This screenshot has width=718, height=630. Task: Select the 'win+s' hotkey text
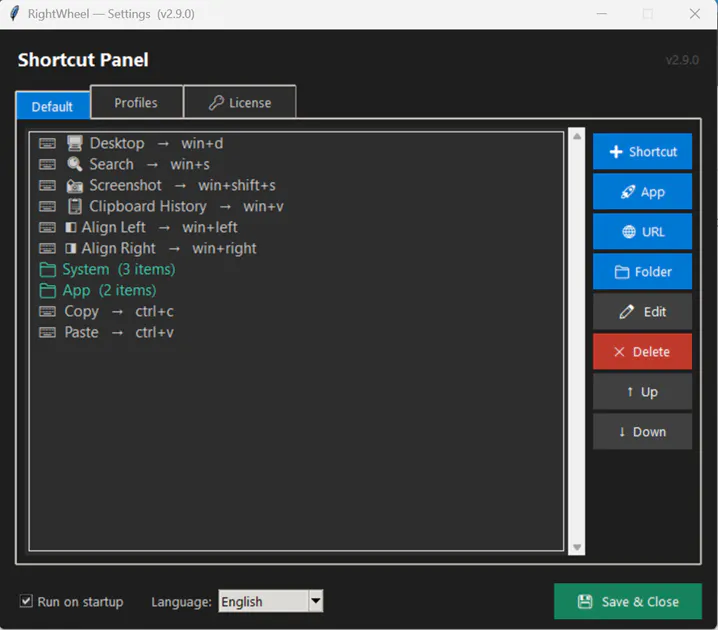[x=190, y=164]
